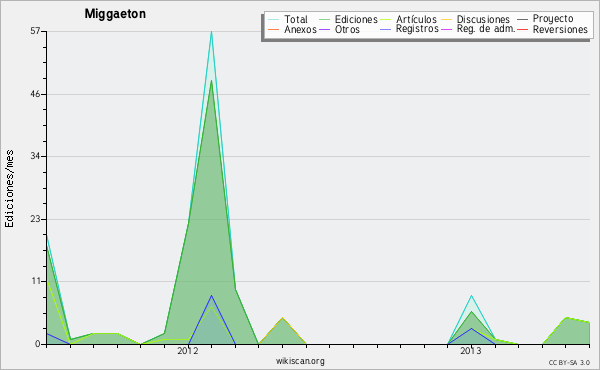Click the Reg. de adm. legend label
This screenshot has height=370, width=600.
(486, 29)
